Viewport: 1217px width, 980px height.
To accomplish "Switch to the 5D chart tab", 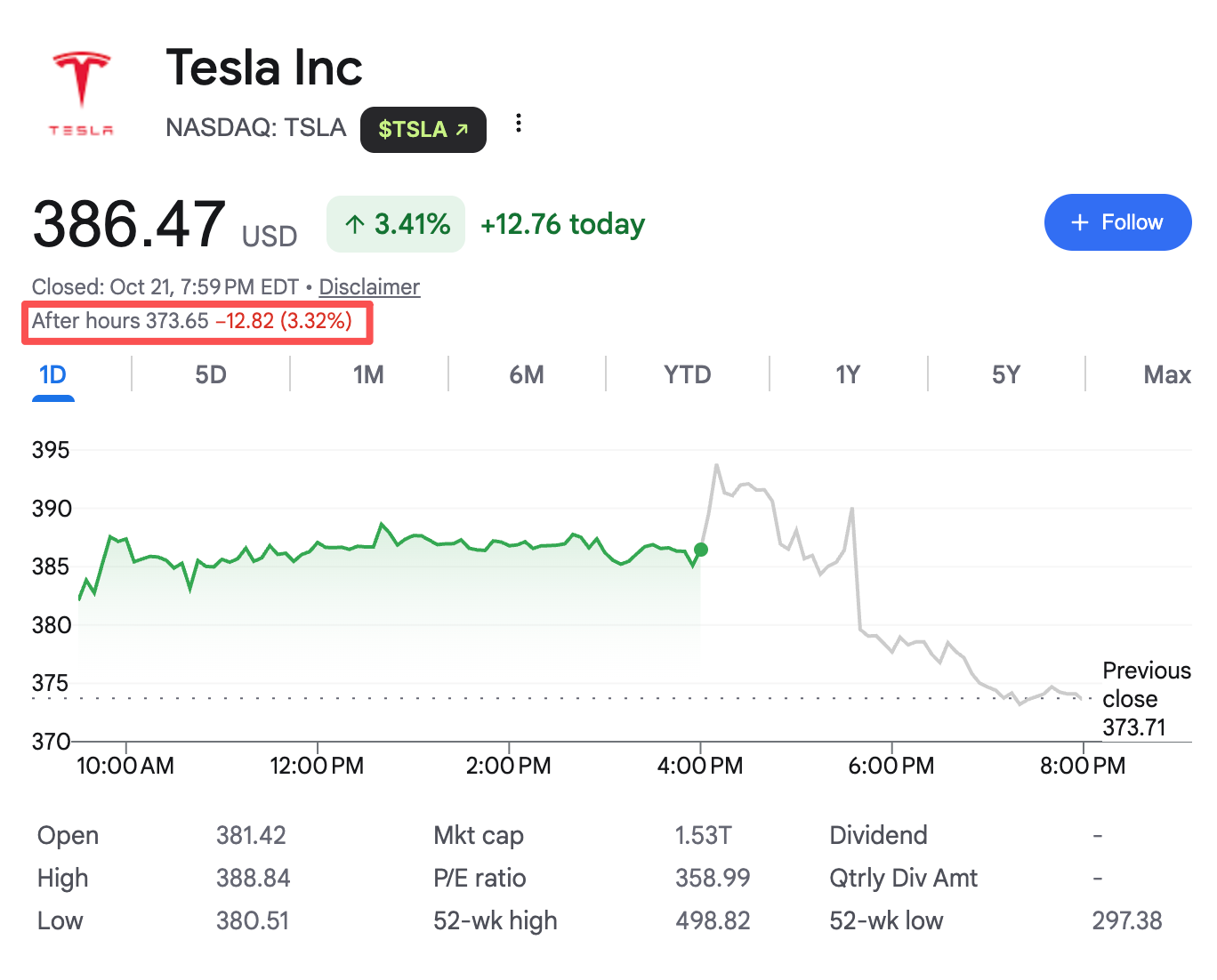I will 211,375.
